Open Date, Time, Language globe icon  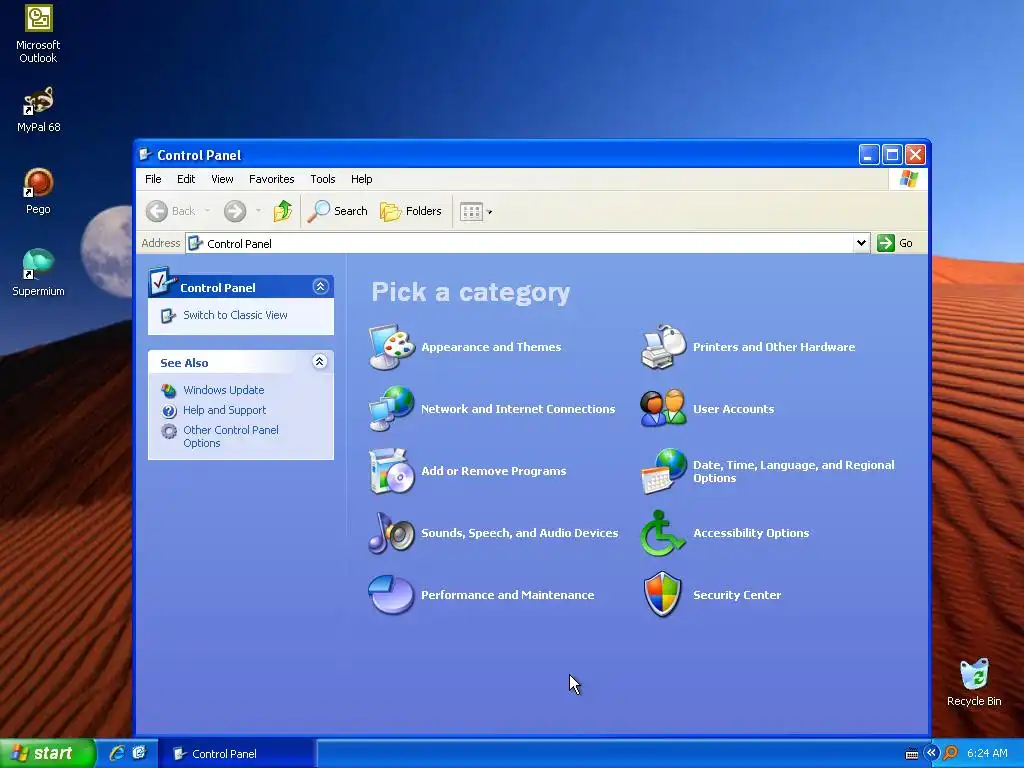pos(663,471)
